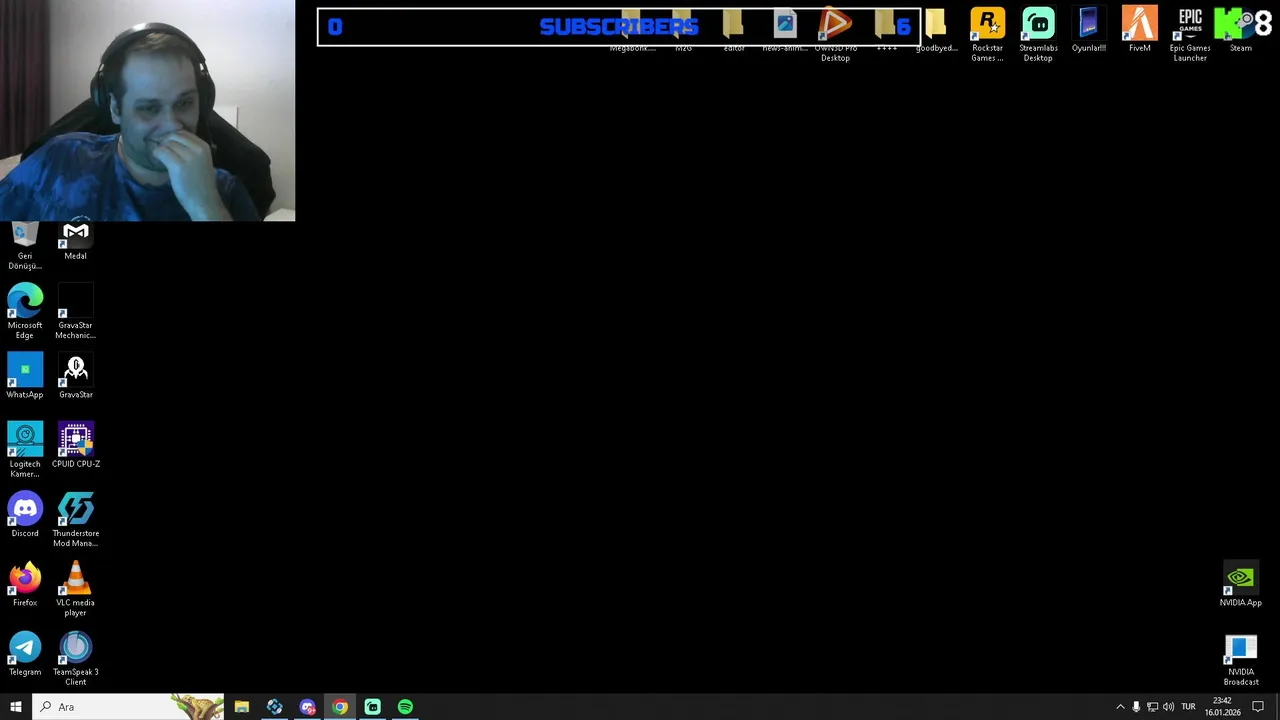Open Discord from the desktop
The width and height of the screenshot is (1280, 720).
click(x=25, y=514)
